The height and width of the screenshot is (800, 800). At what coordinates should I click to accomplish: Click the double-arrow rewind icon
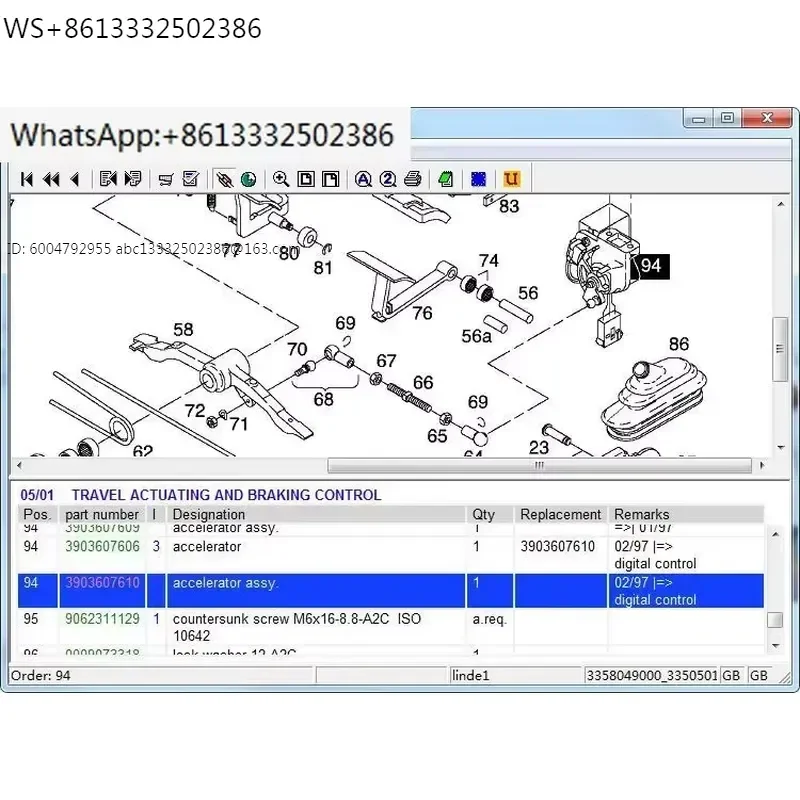point(52,180)
